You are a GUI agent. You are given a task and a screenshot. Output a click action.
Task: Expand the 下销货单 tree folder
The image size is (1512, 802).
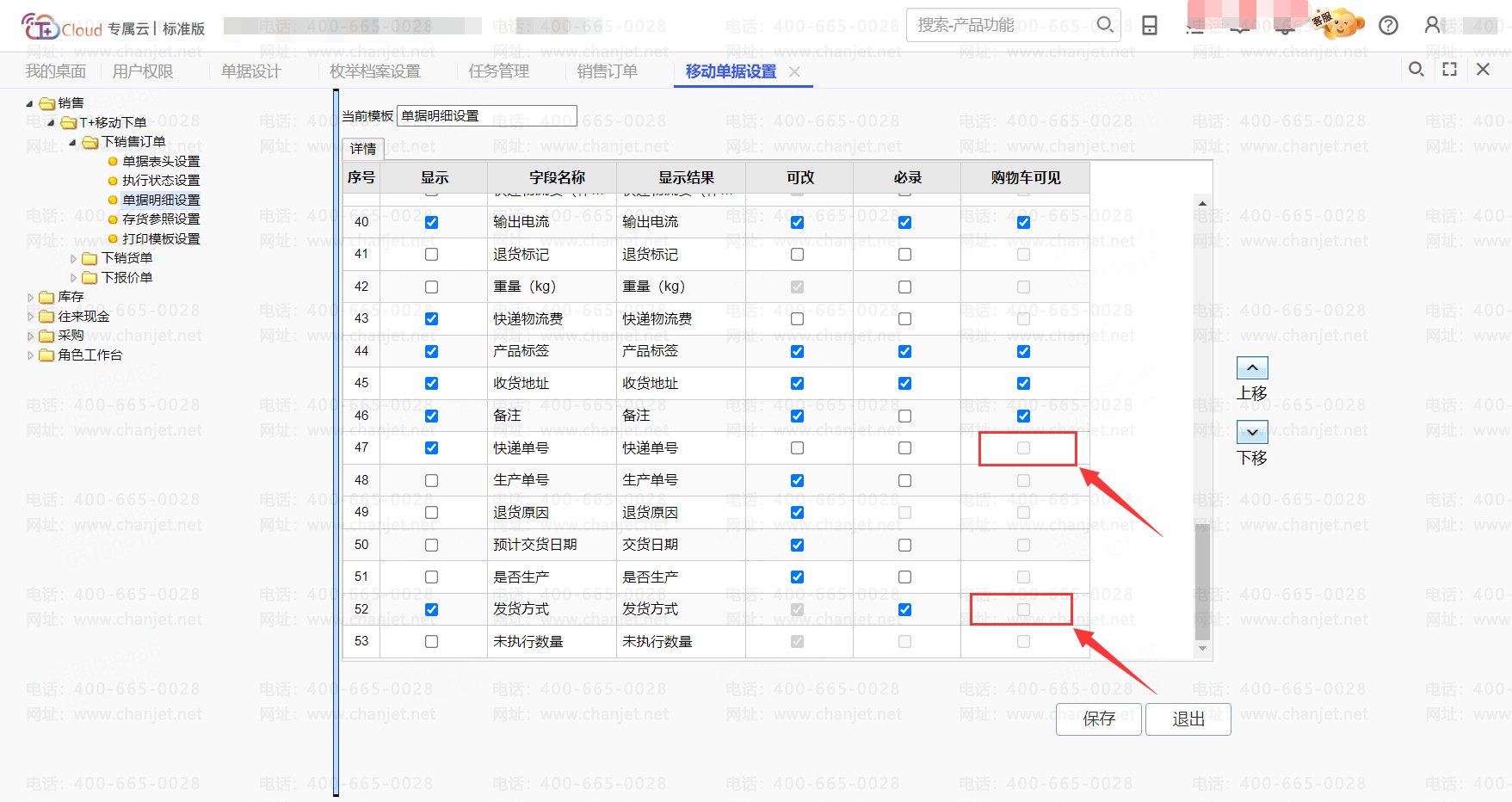coord(73,258)
